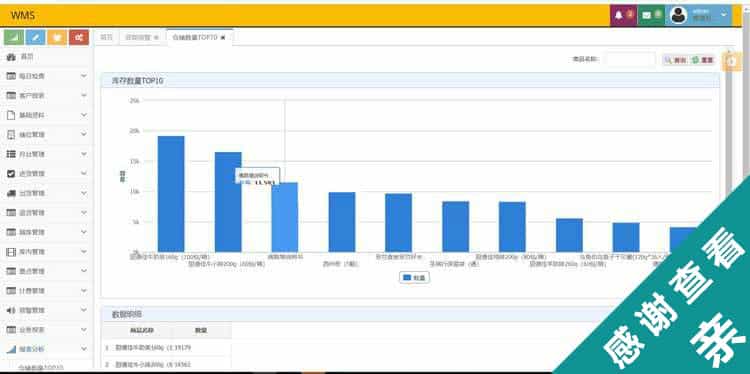Viewport: 750px width, 374px height.
Task: Click inside the 商品名称 search input
Action: click(629, 60)
